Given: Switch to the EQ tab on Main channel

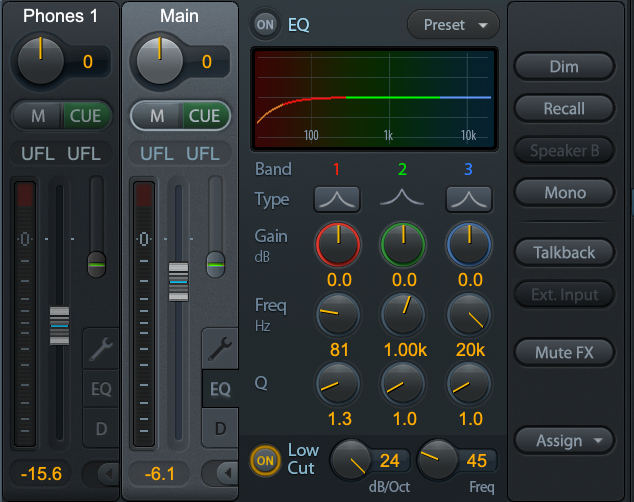Looking at the screenshot, I should (220, 389).
